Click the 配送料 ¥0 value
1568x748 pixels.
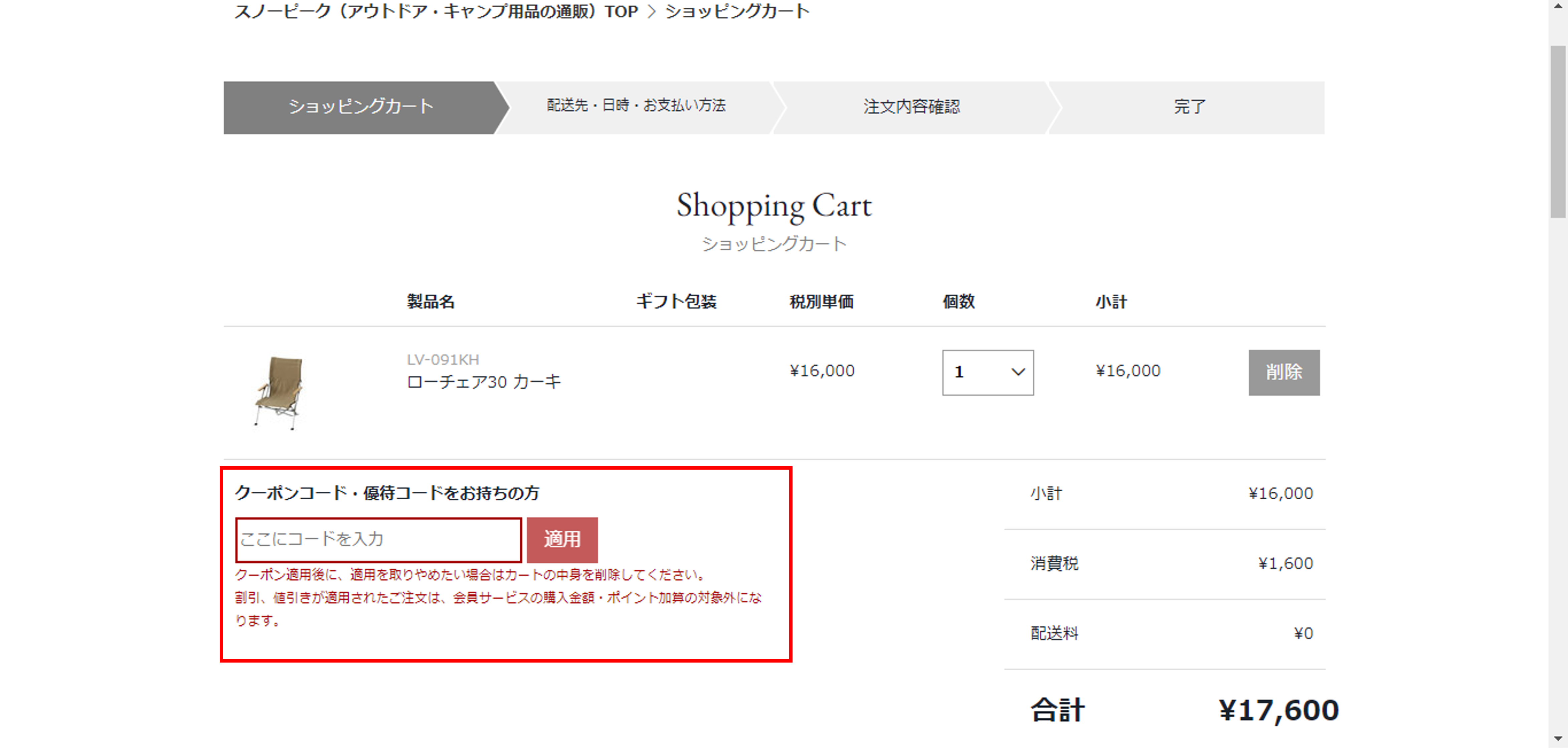[x=1303, y=633]
